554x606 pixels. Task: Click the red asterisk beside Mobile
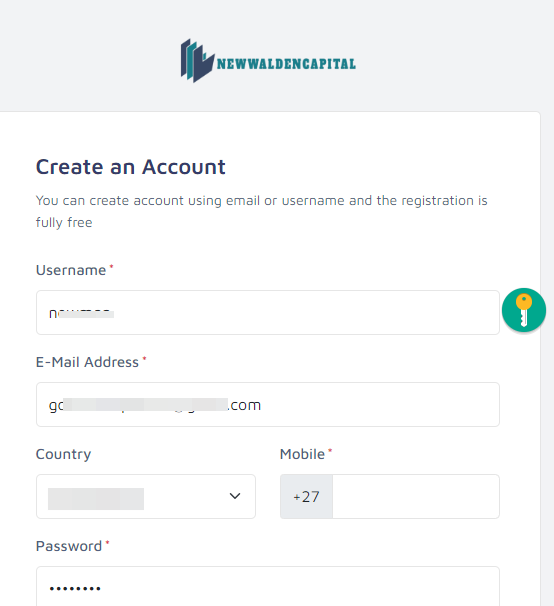click(x=330, y=450)
